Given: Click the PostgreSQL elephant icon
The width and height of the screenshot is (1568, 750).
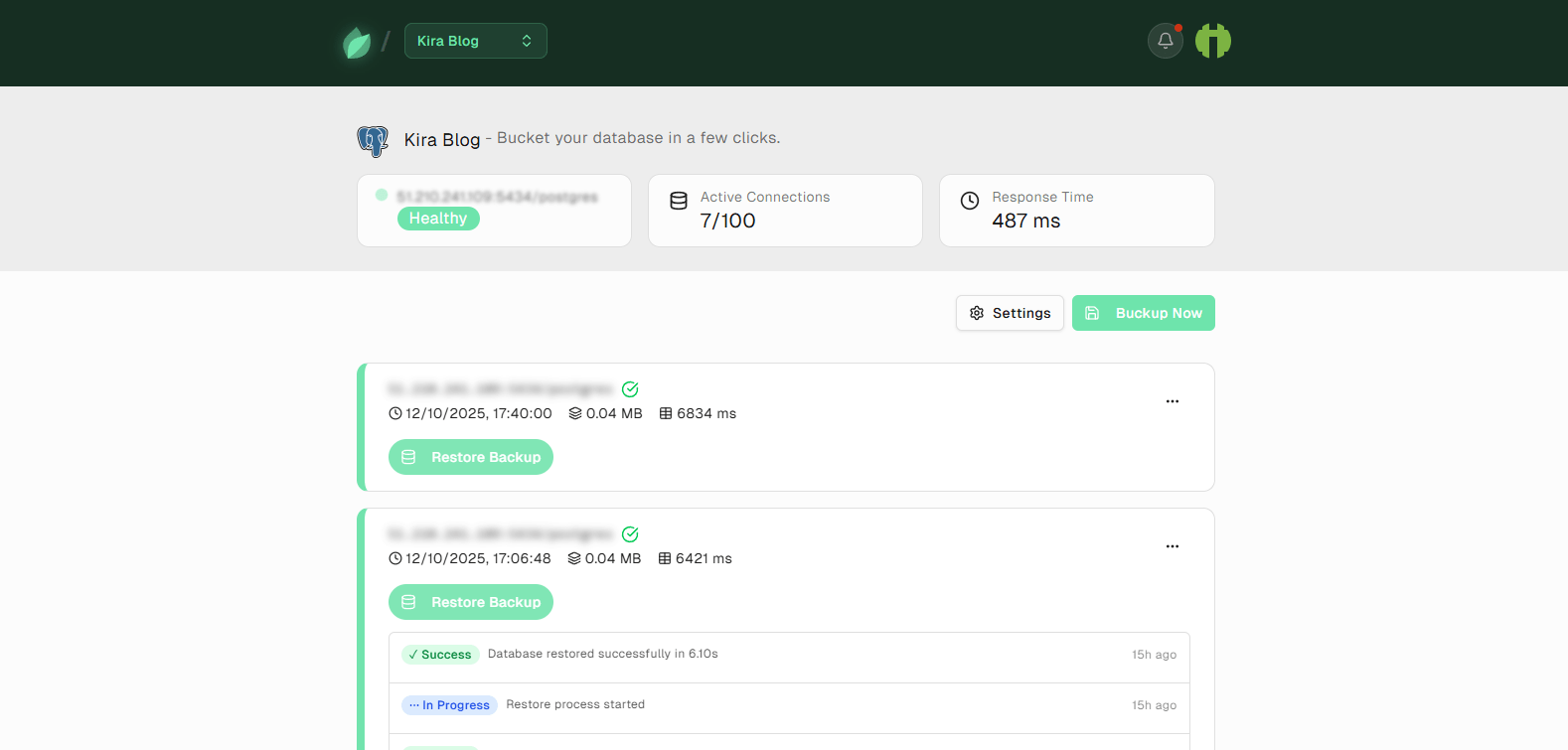Looking at the screenshot, I should 373,141.
